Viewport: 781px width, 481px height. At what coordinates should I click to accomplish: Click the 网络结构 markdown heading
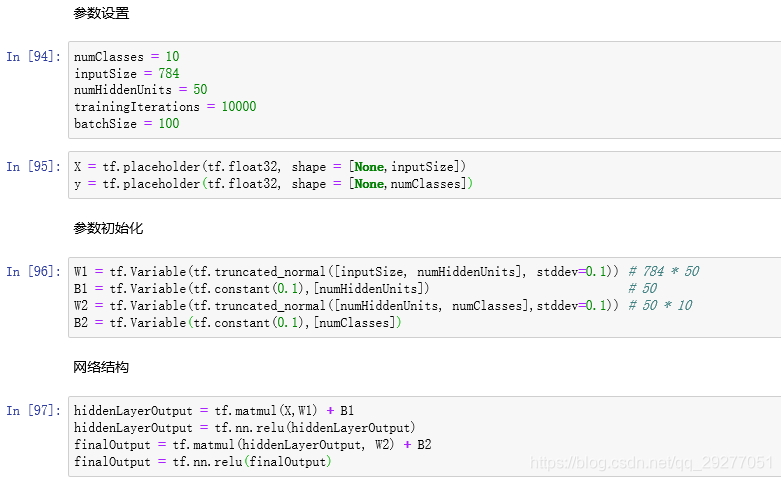pyautogui.click(x=101, y=367)
